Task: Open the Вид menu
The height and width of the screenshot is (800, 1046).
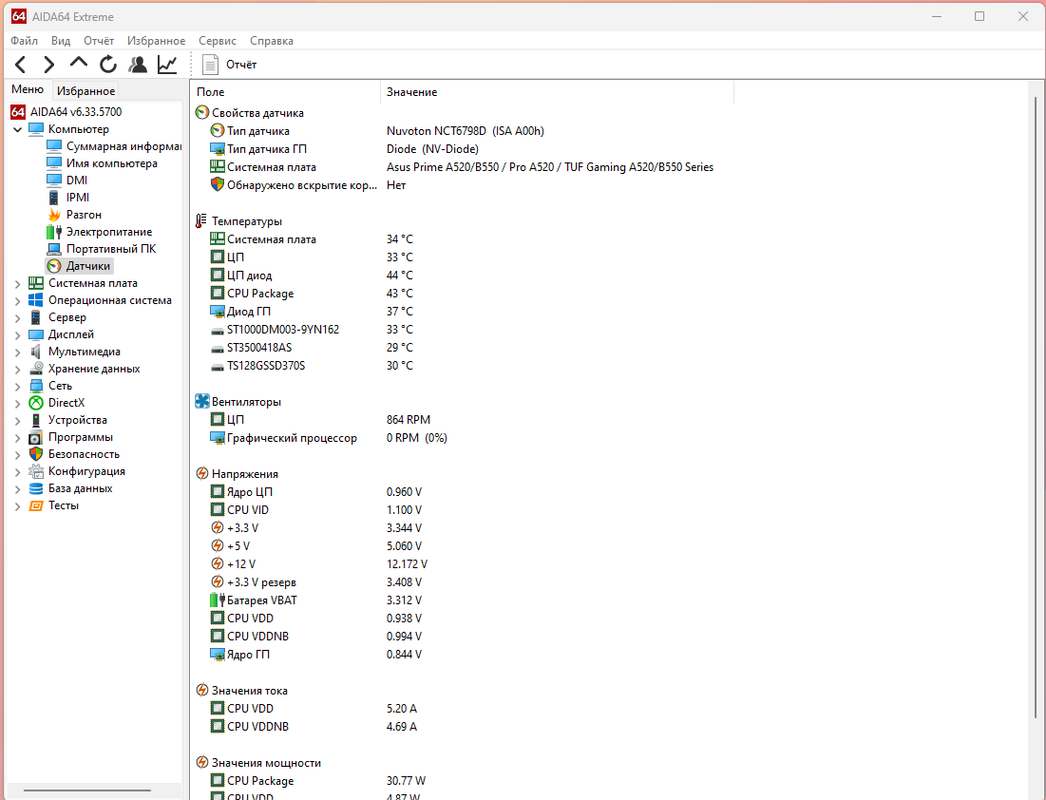Action: tap(61, 41)
